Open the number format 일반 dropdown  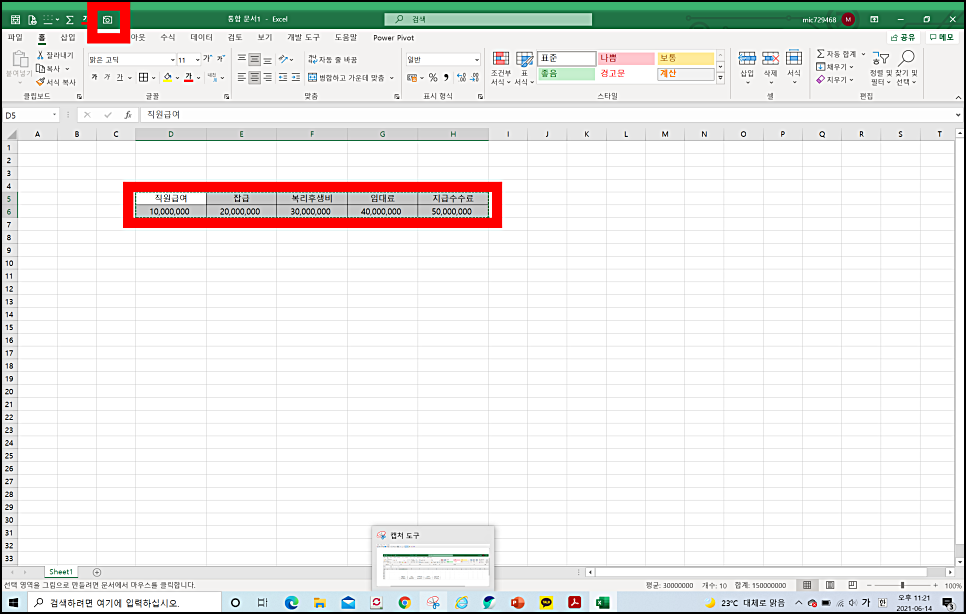click(x=477, y=60)
